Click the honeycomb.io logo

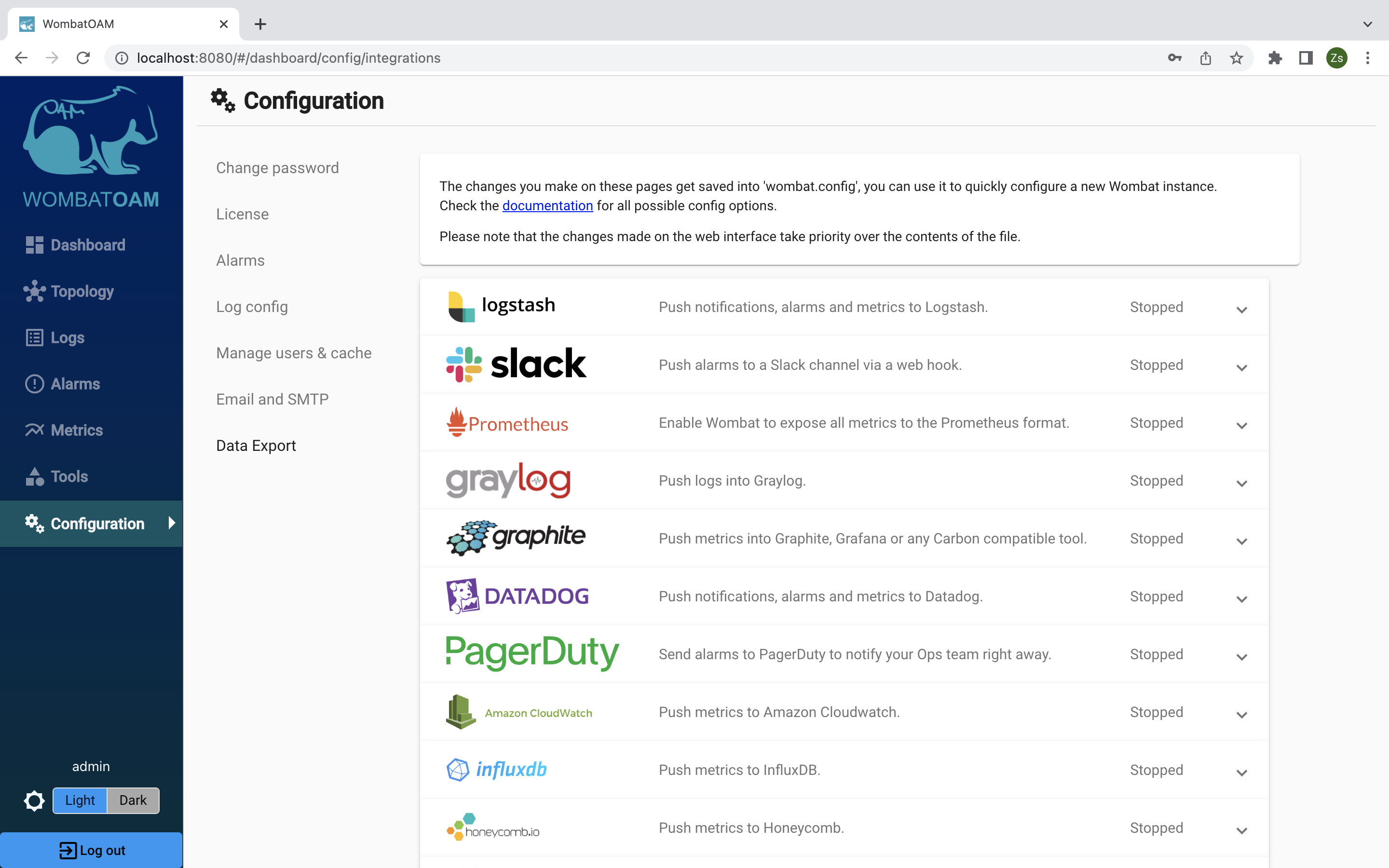(x=492, y=827)
